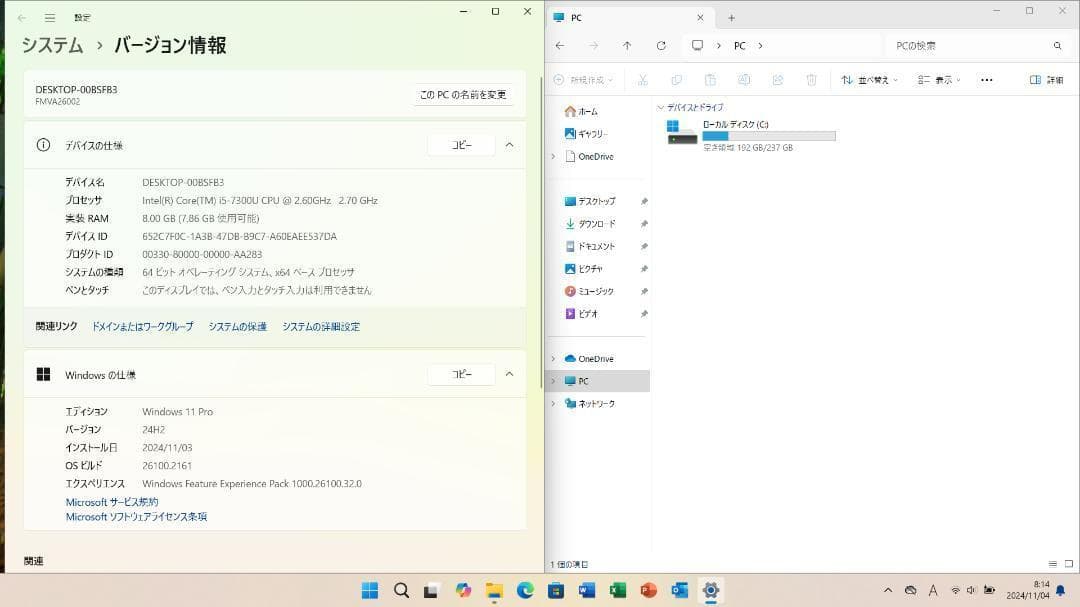The height and width of the screenshot is (607, 1080).
Task: Open the See more ellipsis menu in Explorer
Action: tap(986, 80)
